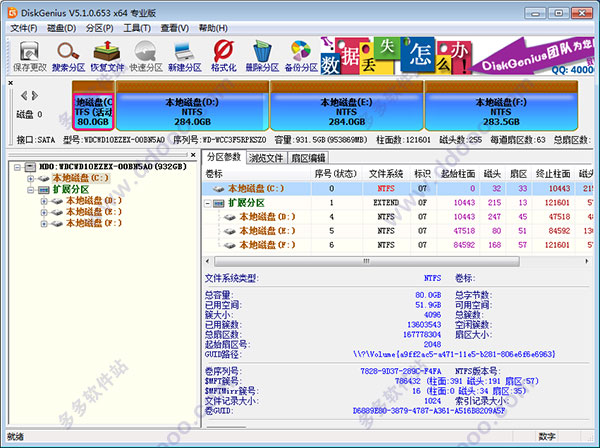The image size is (600, 448).
Task: Click 卷GUID value D6889E80-3879-4787
Action: 429,411
